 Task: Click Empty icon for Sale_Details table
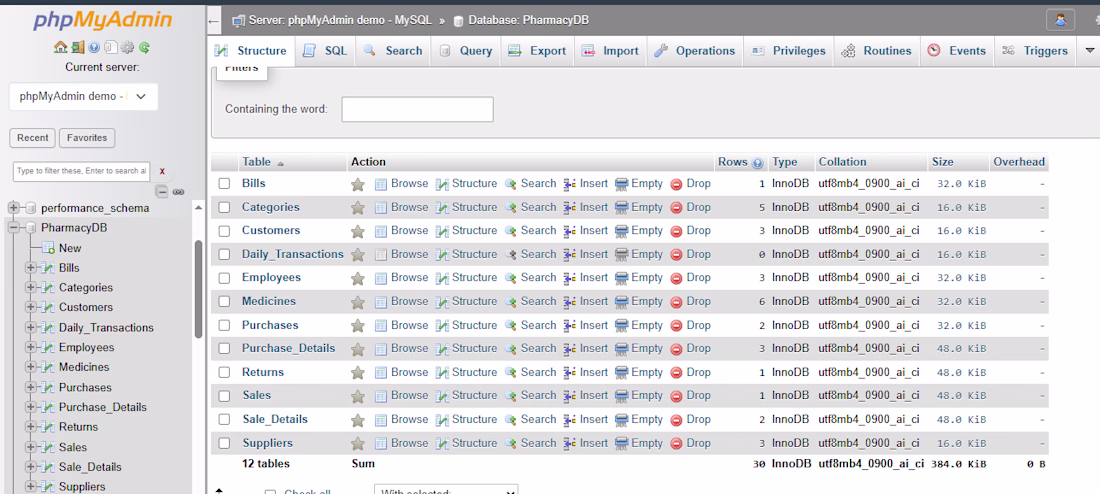pos(622,420)
